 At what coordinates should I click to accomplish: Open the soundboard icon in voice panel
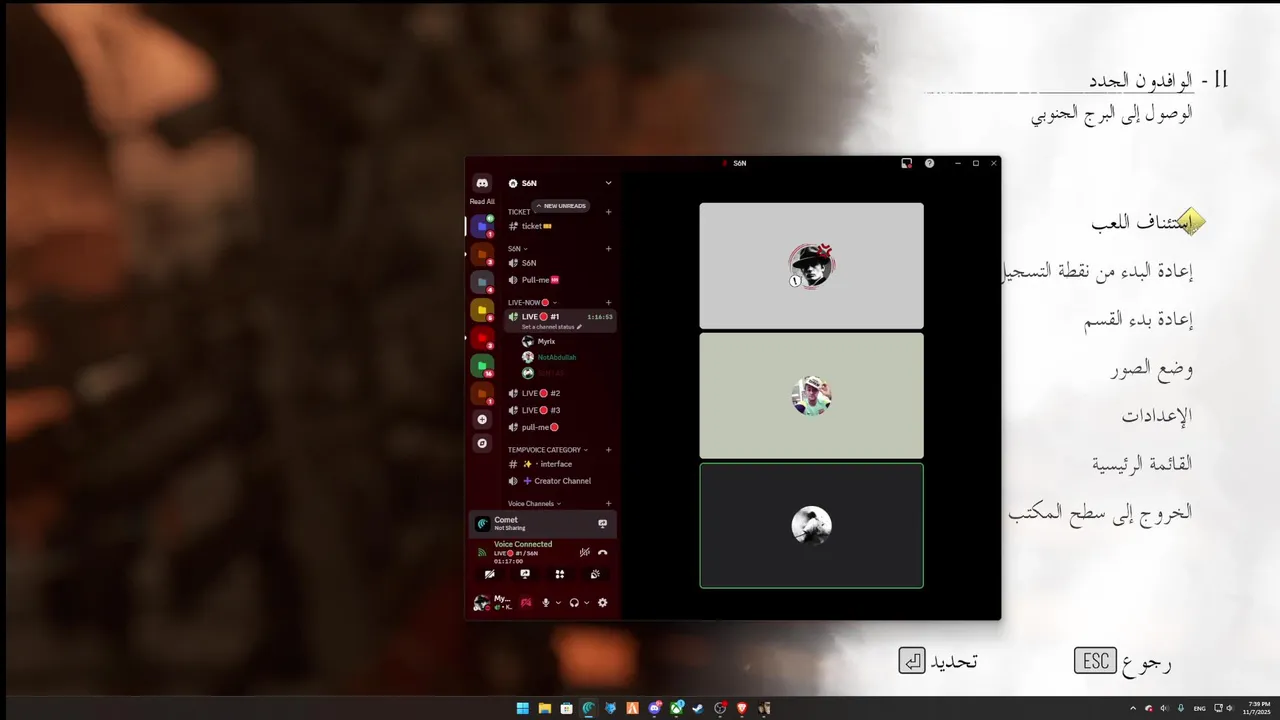pyautogui.click(x=595, y=574)
